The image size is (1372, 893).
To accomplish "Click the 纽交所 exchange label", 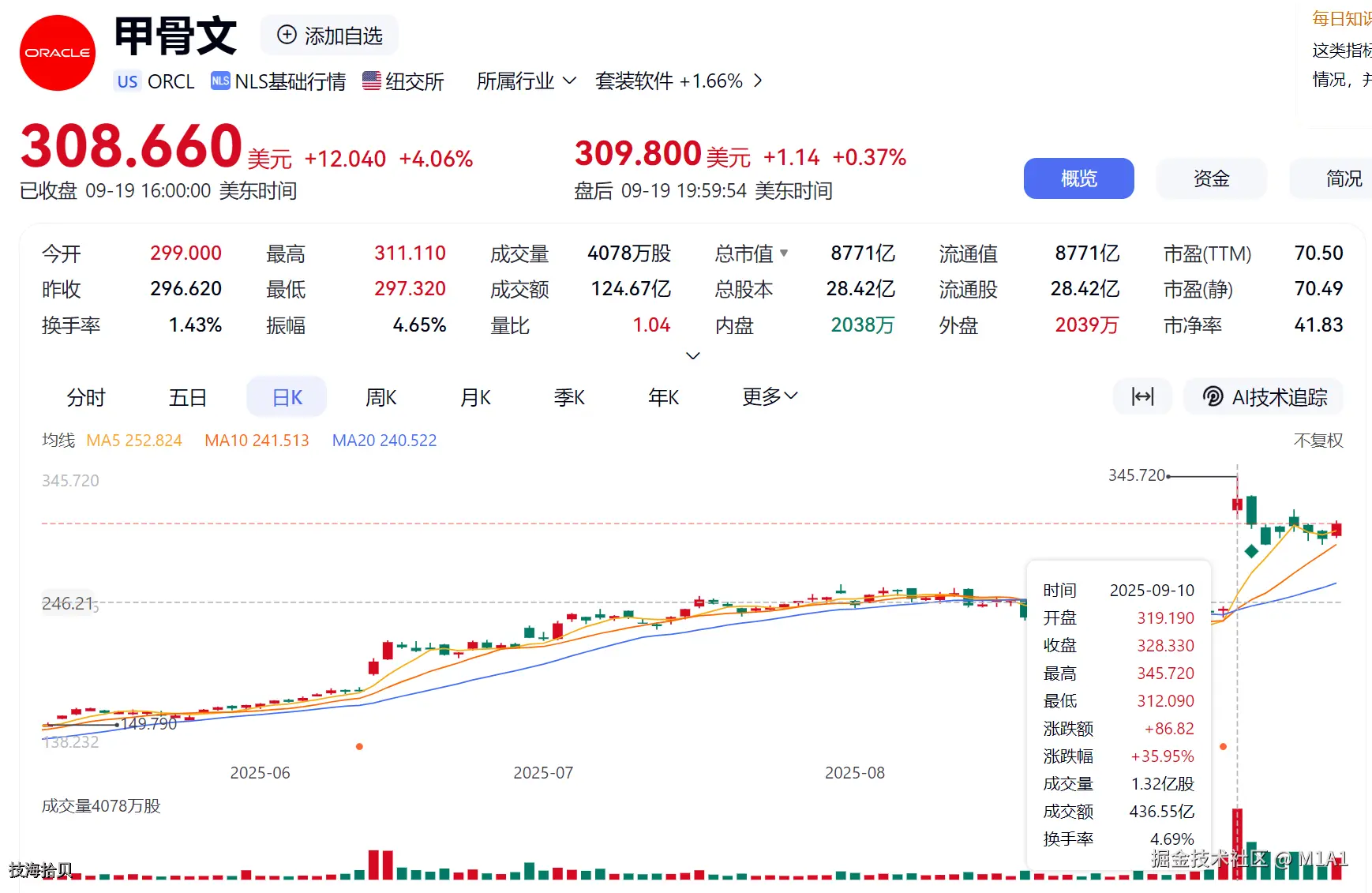I will (x=414, y=81).
